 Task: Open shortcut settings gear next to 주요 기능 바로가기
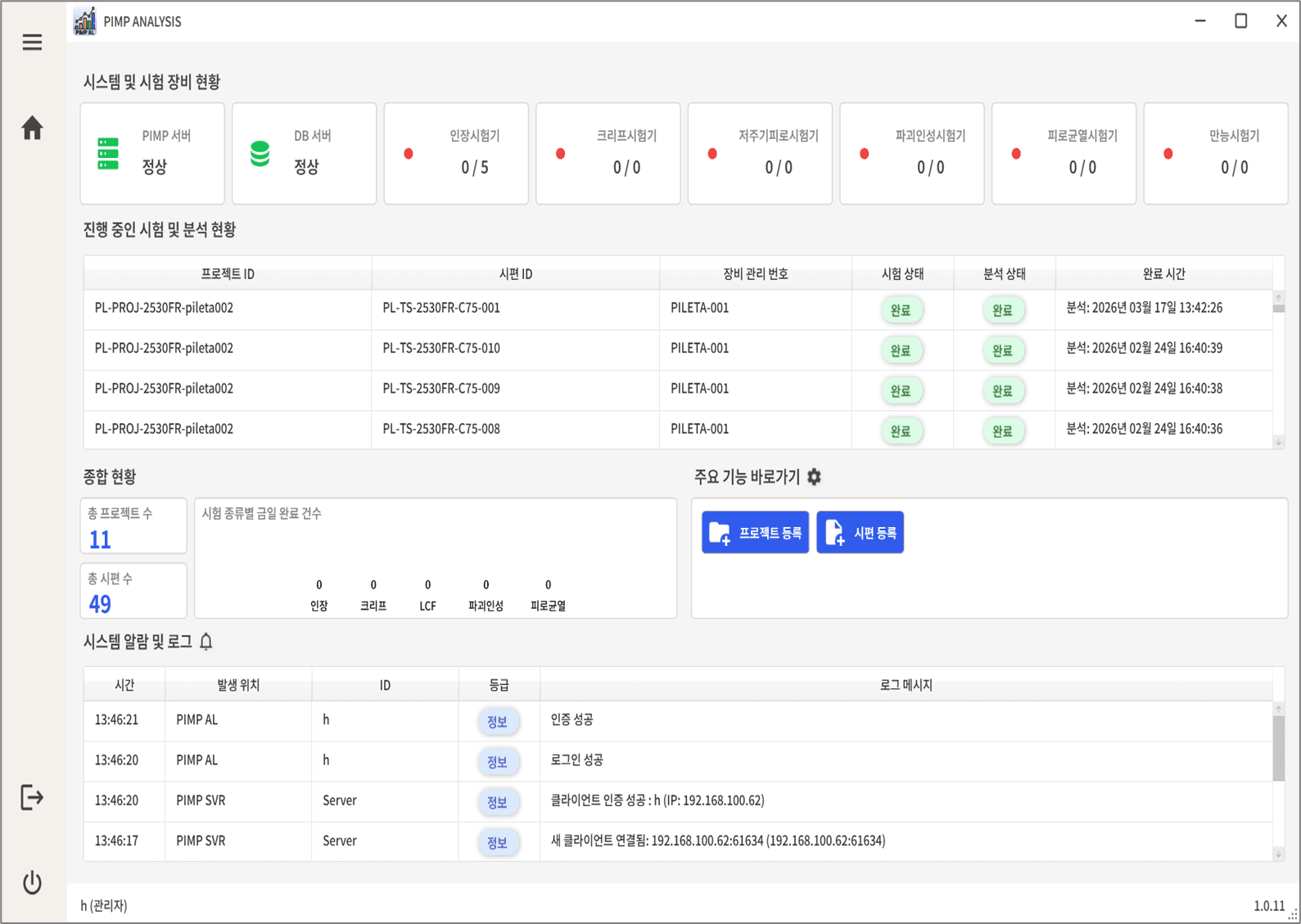(814, 476)
